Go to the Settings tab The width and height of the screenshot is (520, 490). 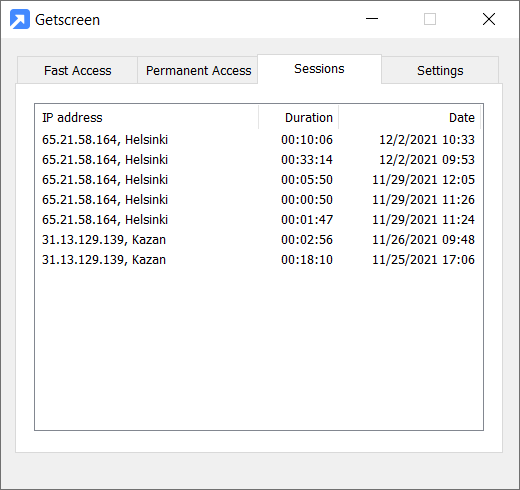tap(440, 70)
